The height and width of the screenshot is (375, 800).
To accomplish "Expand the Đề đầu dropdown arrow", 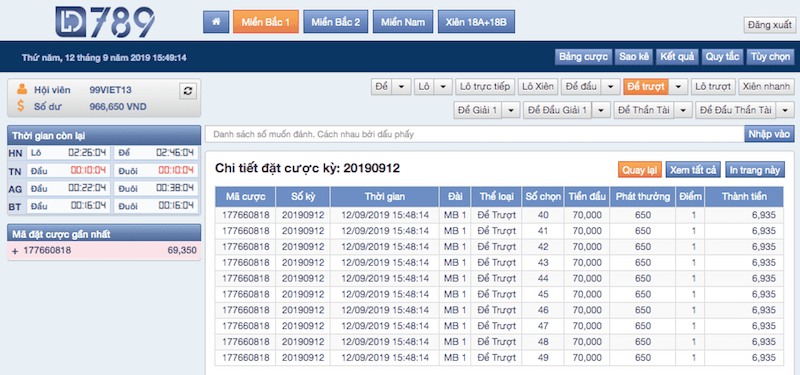I will (x=610, y=87).
